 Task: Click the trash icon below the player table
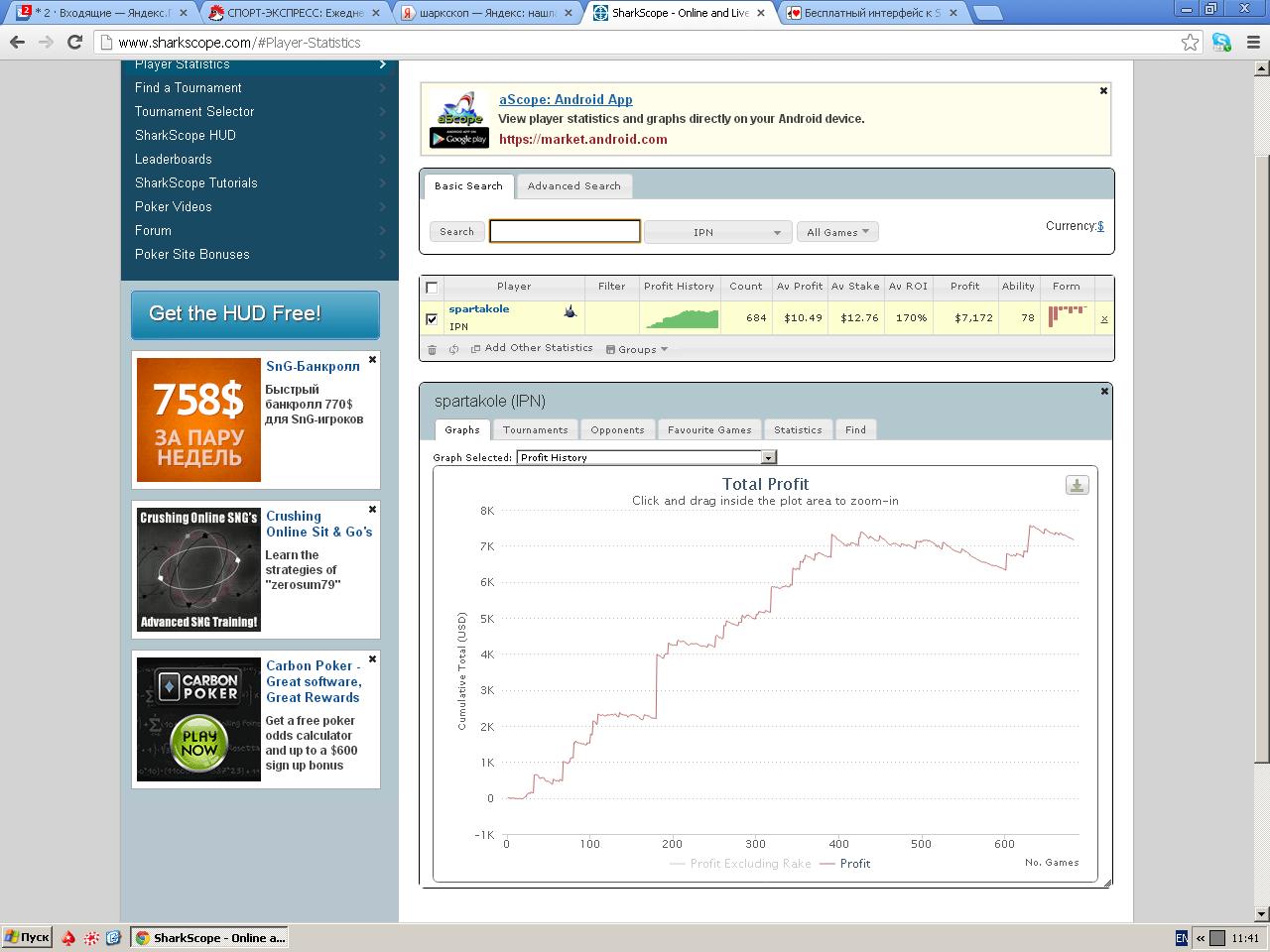pos(432,349)
